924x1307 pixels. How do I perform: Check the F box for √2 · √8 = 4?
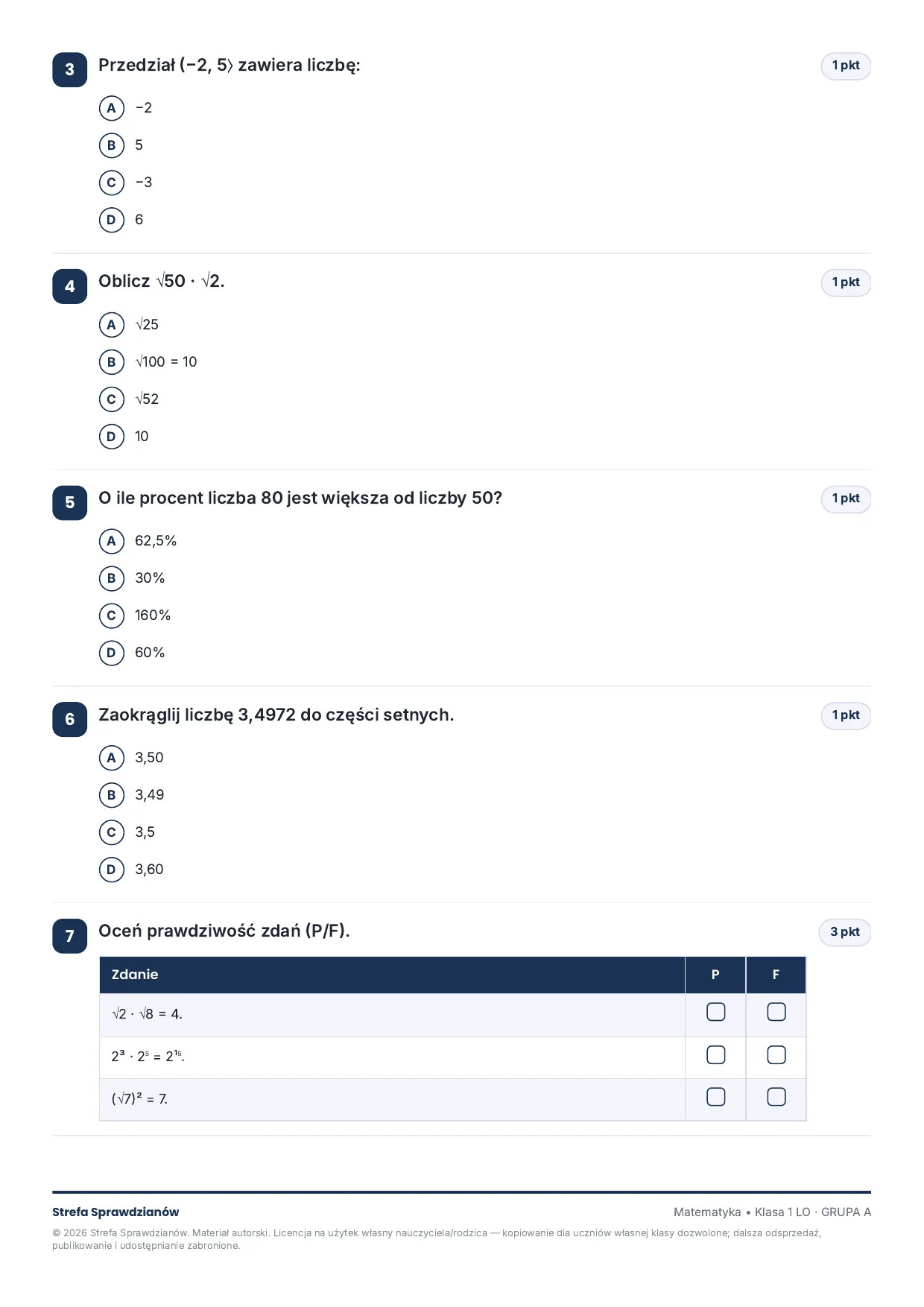pos(776,1012)
